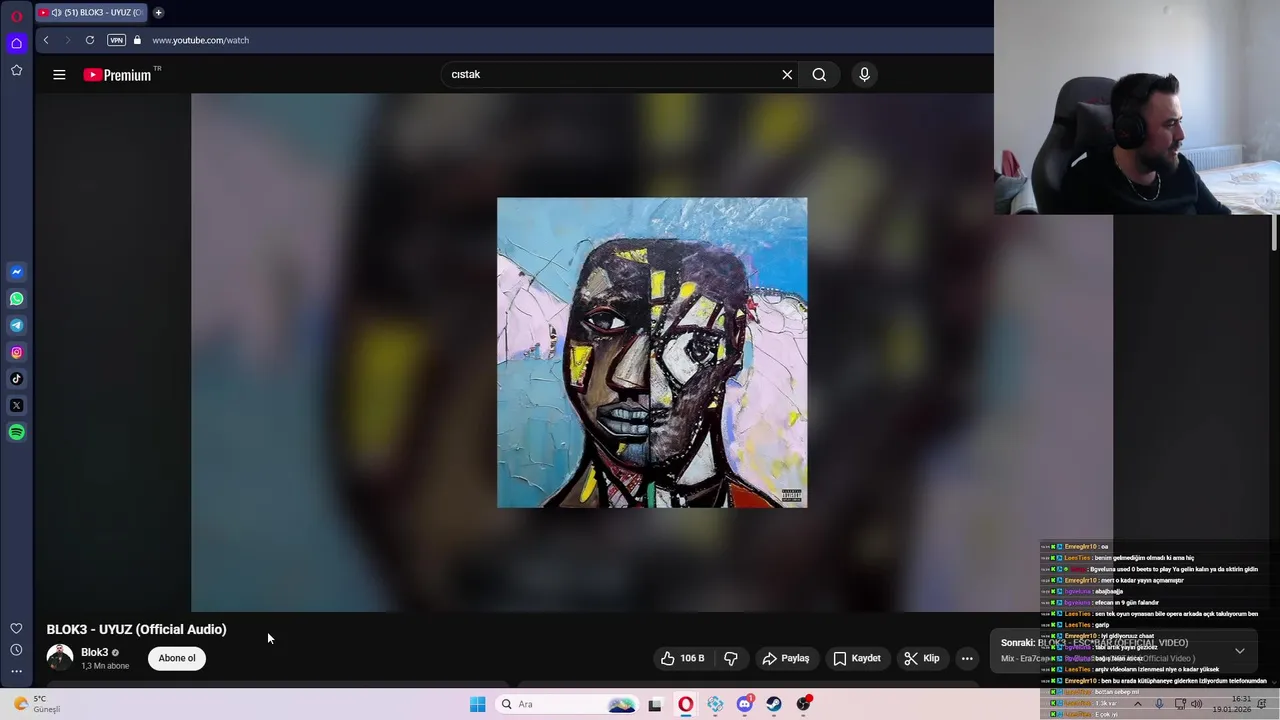Subscribe using Abone ol button
Screen dimensions: 1280x720
coord(177,658)
